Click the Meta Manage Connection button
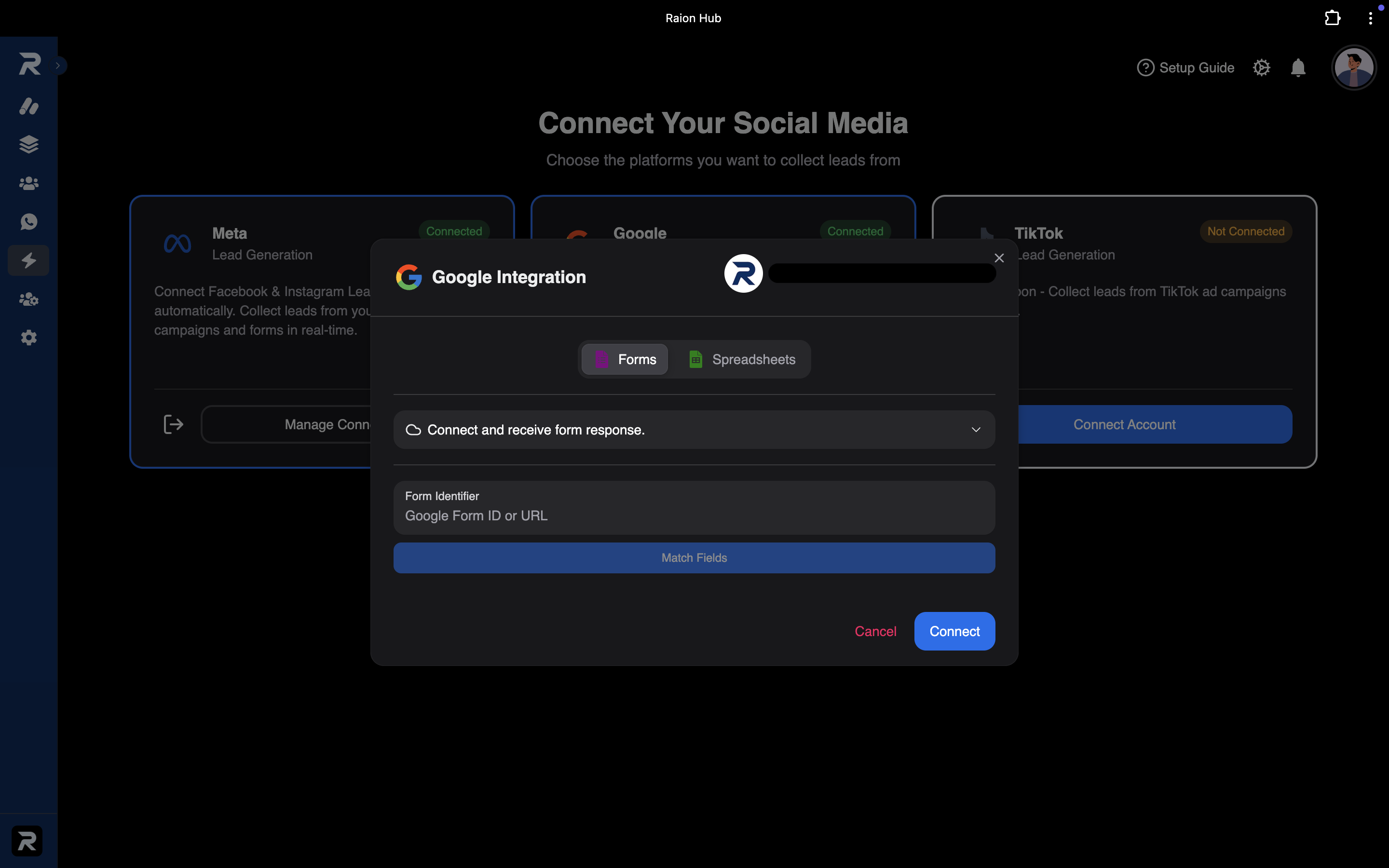 (287, 424)
